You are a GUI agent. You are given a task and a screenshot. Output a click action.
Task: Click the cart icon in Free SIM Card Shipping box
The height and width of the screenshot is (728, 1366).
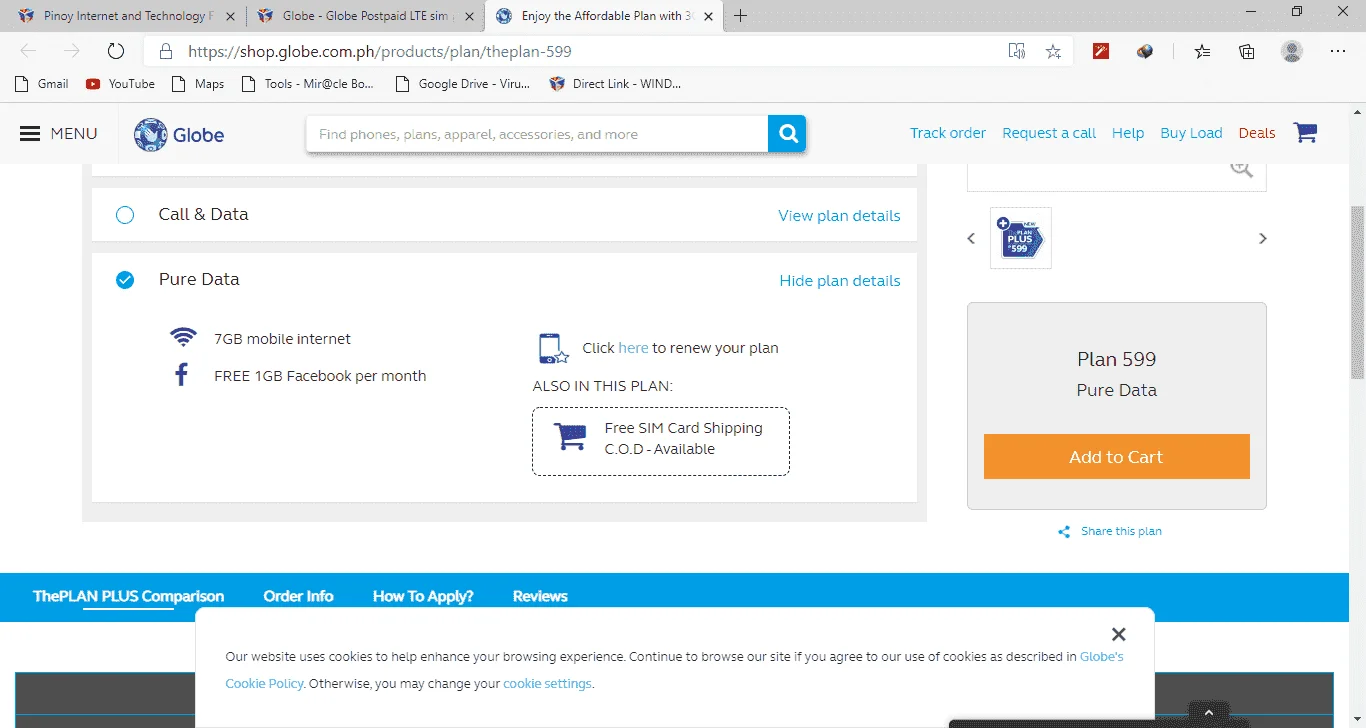570,437
